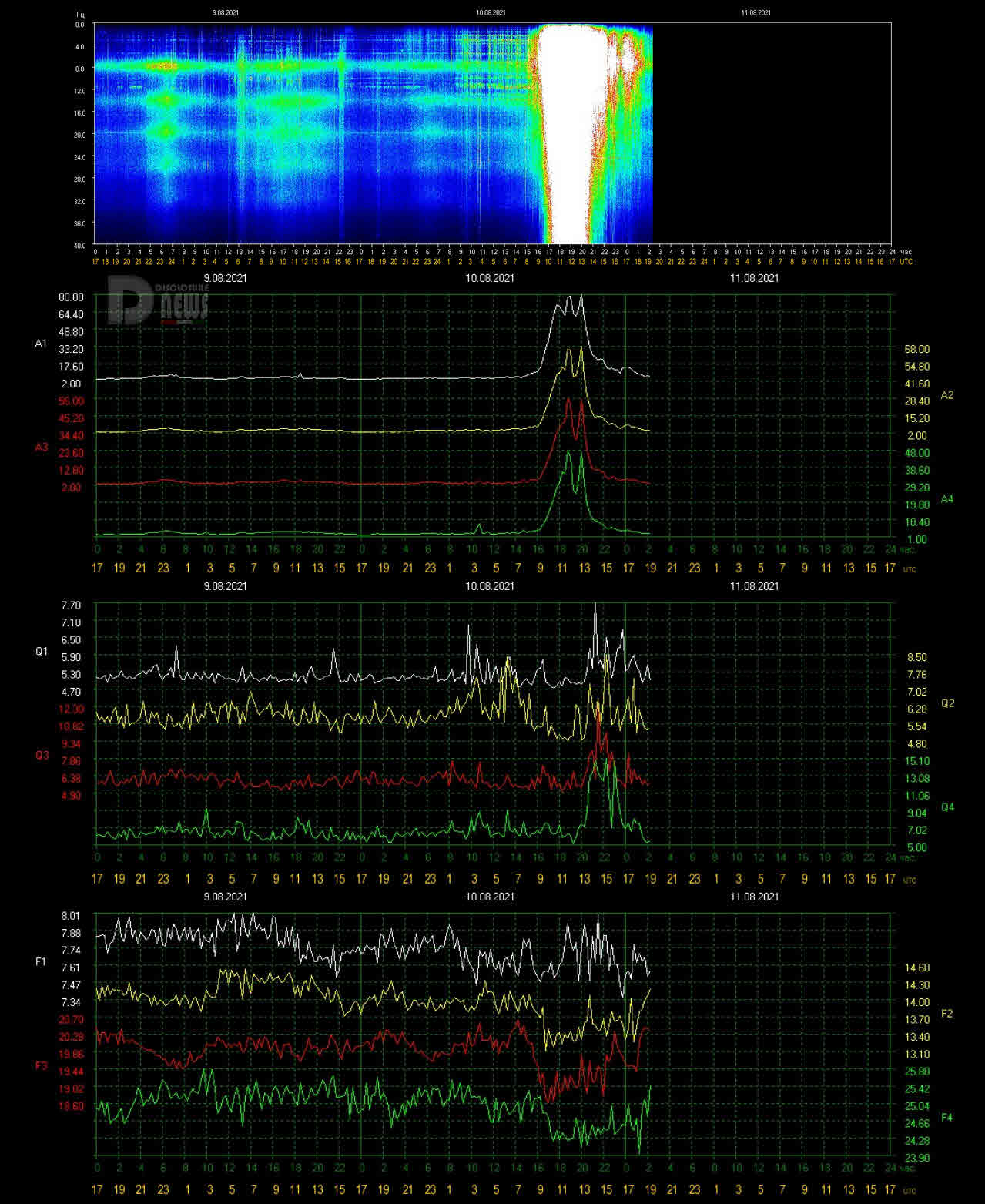Select the yellow Q2 series label
985x1204 pixels.
(947, 703)
